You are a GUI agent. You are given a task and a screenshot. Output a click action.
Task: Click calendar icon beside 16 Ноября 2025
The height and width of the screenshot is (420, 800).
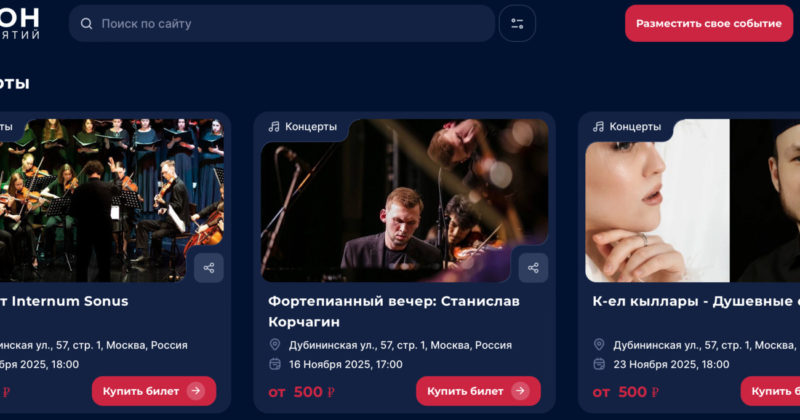[x=274, y=364]
